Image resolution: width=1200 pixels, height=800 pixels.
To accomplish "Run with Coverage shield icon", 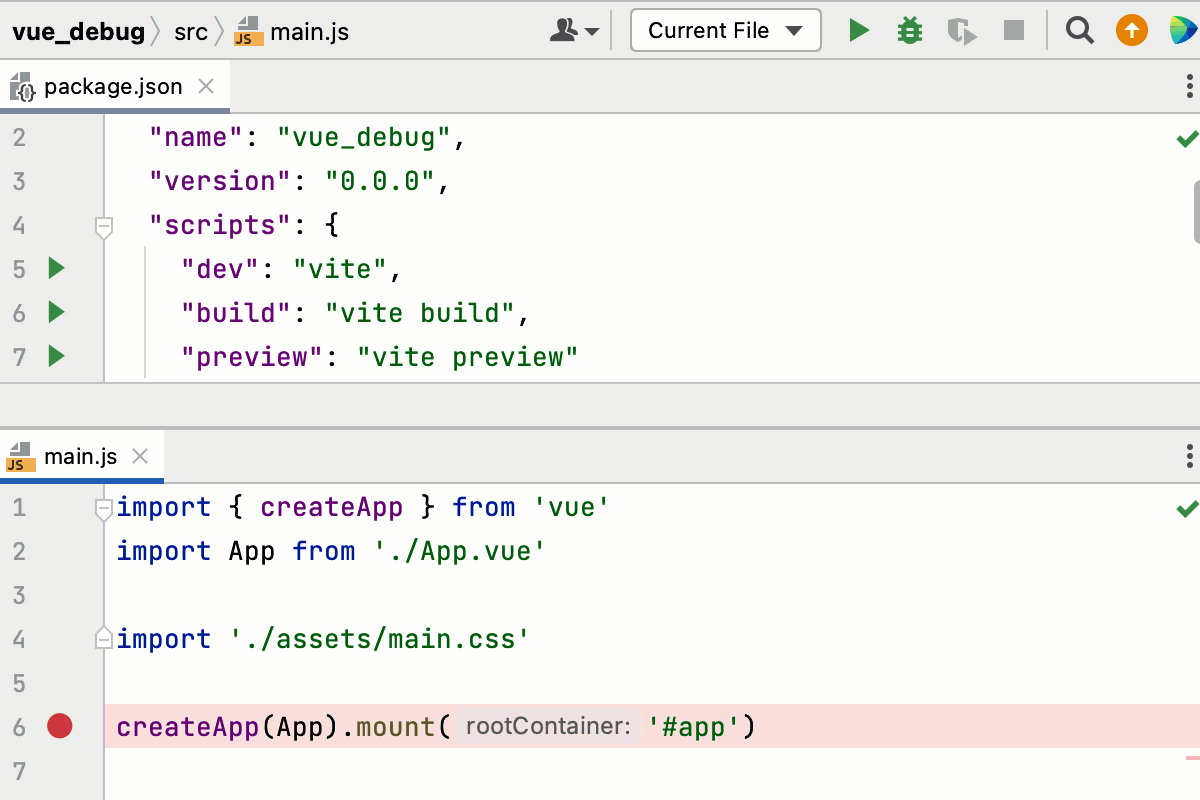I will [x=961, y=31].
